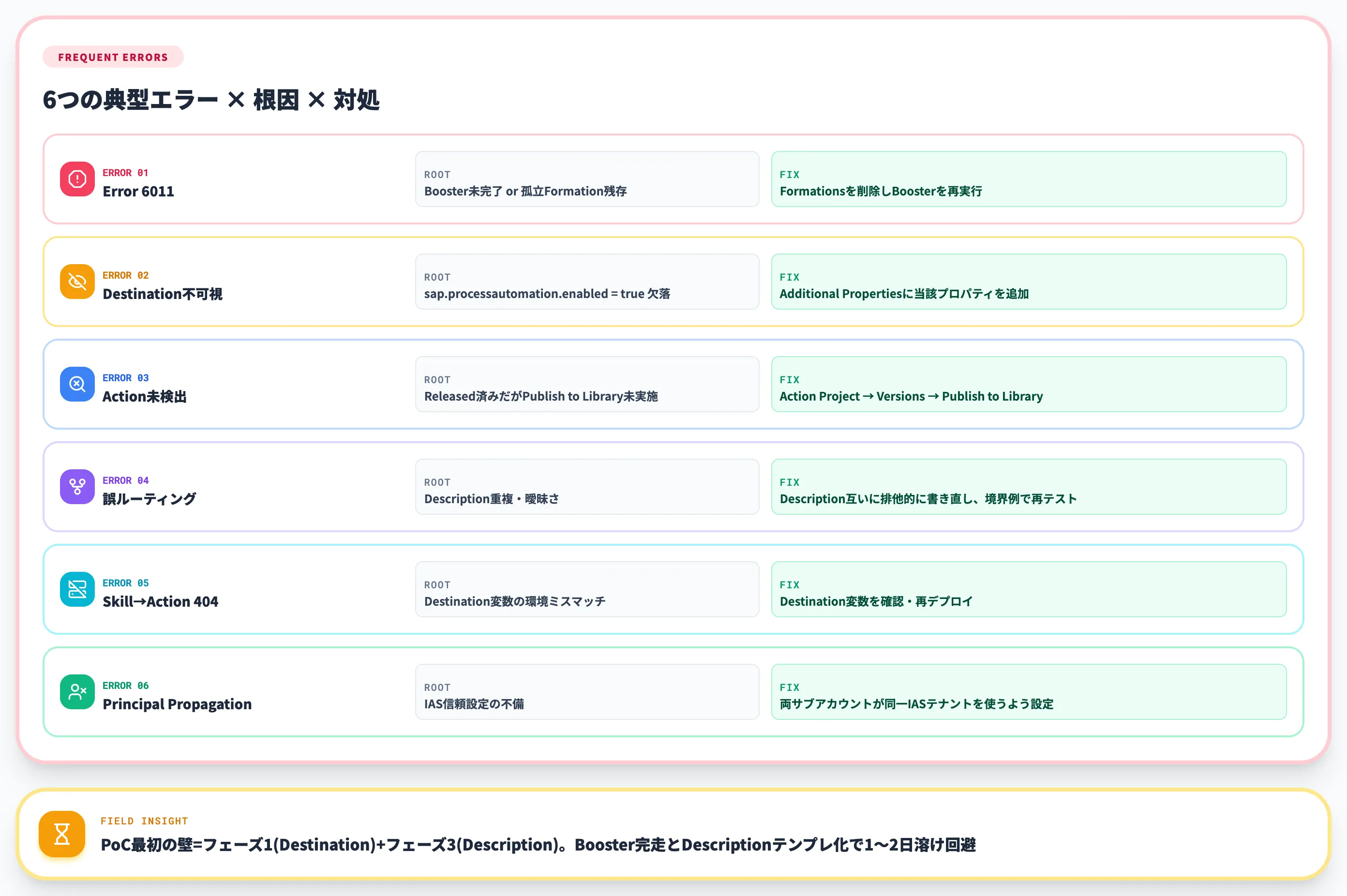
Task: Click the Destination不可視 title
Action: [x=162, y=294]
